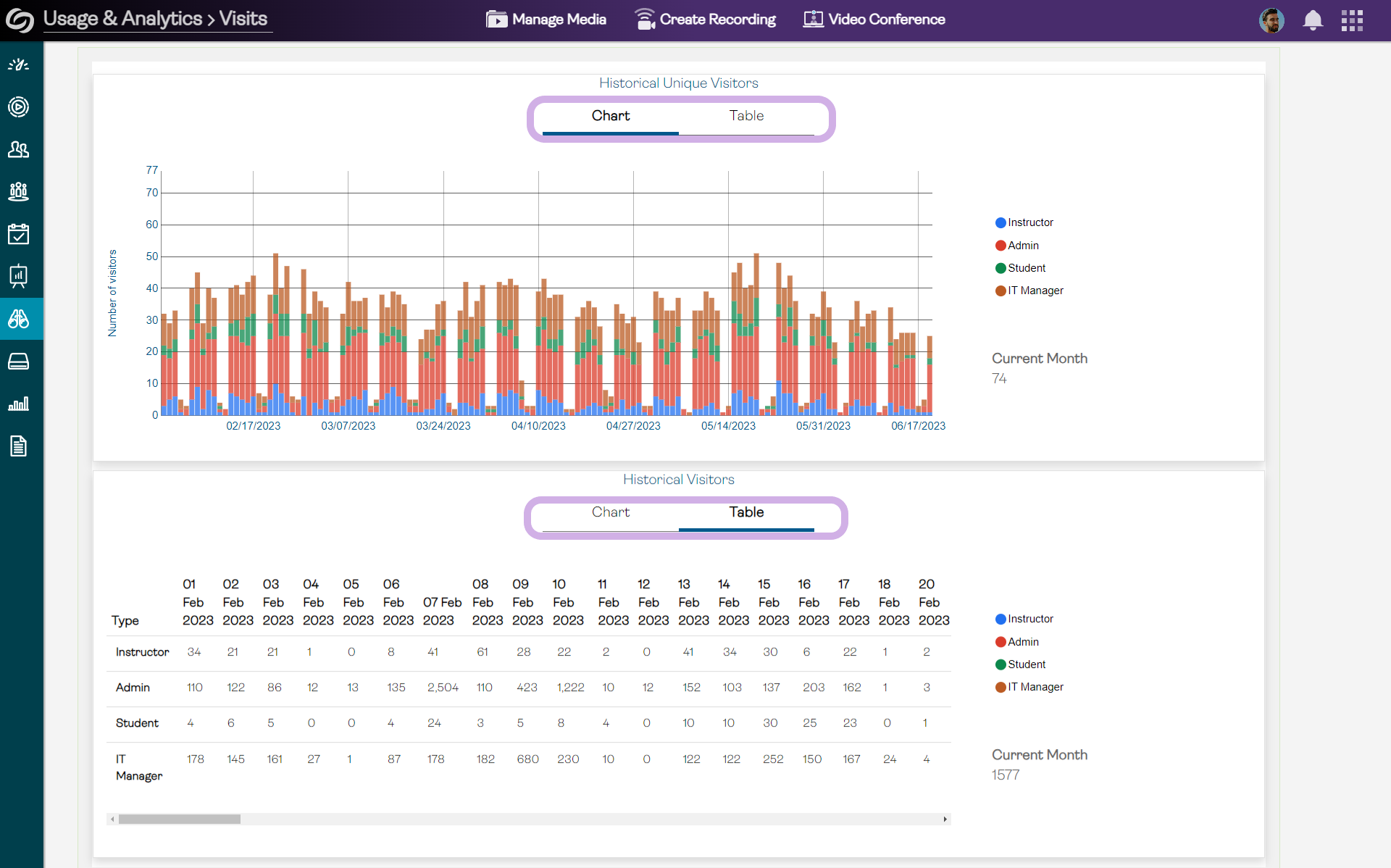
Task: Open the document report sidebar icon
Action: pyautogui.click(x=19, y=446)
